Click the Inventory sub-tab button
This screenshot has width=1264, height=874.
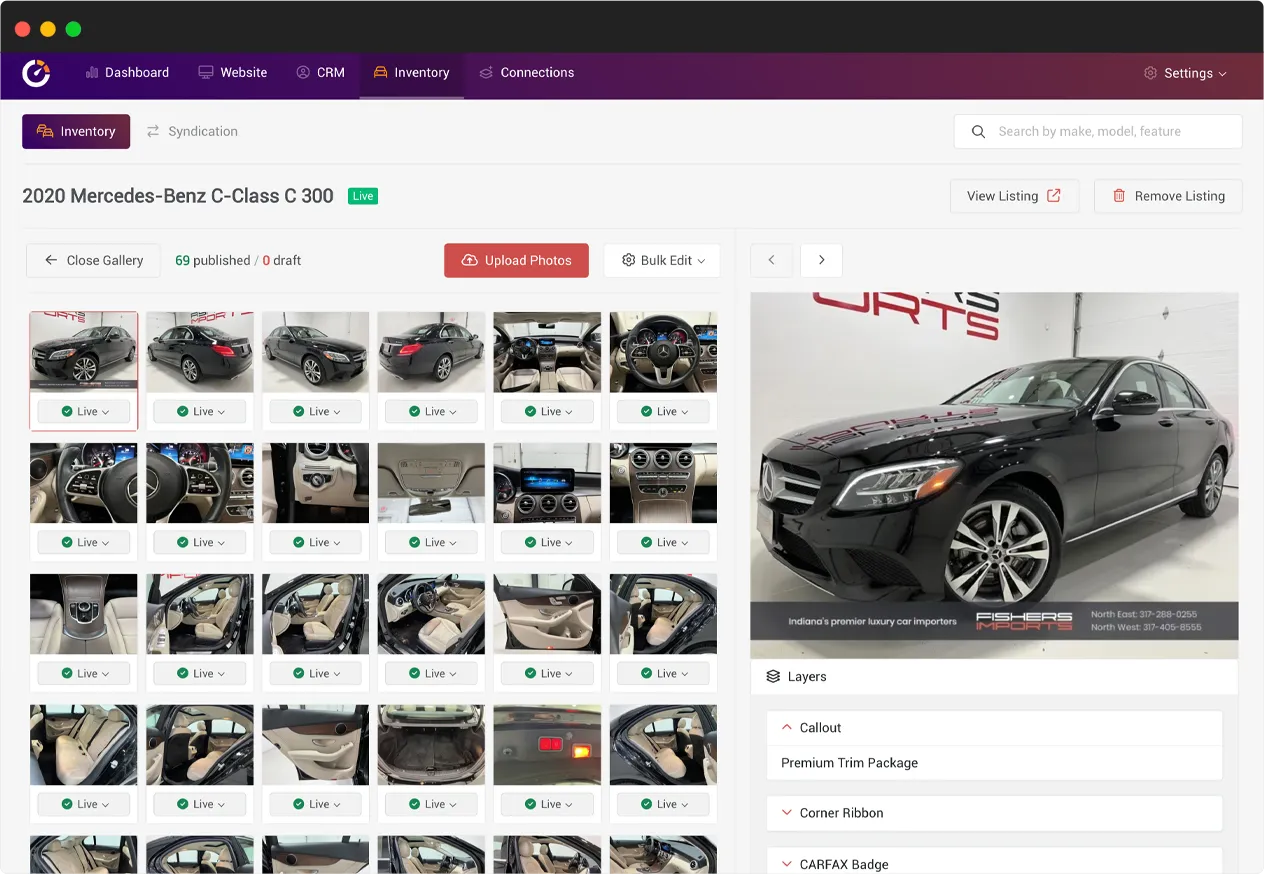tap(76, 131)
